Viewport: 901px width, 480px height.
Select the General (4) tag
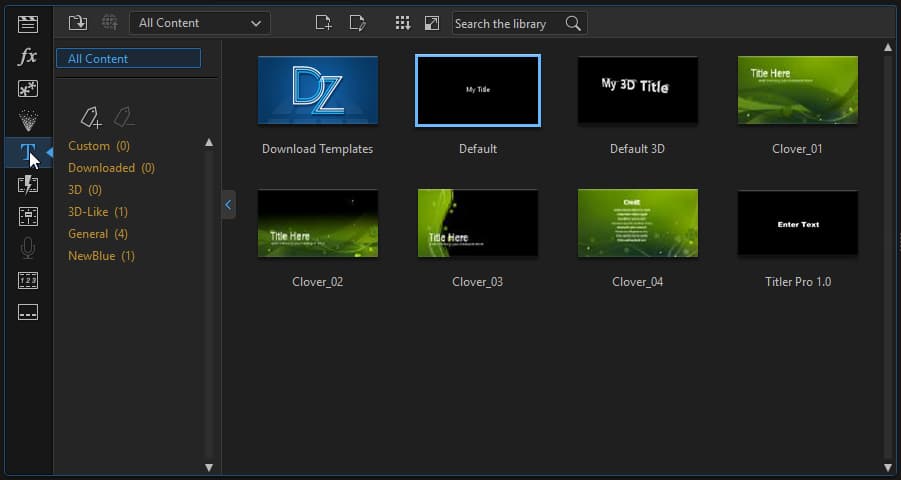pyautogui.click(x=98, y=234)
